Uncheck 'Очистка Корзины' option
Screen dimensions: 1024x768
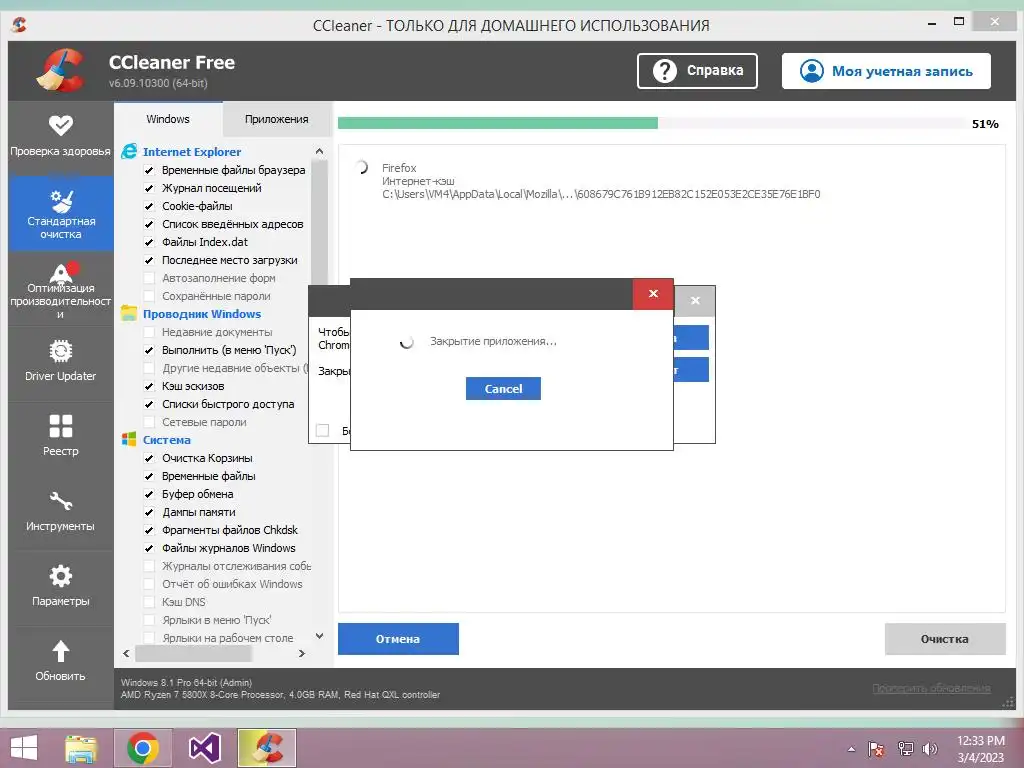tap(149, 458)
